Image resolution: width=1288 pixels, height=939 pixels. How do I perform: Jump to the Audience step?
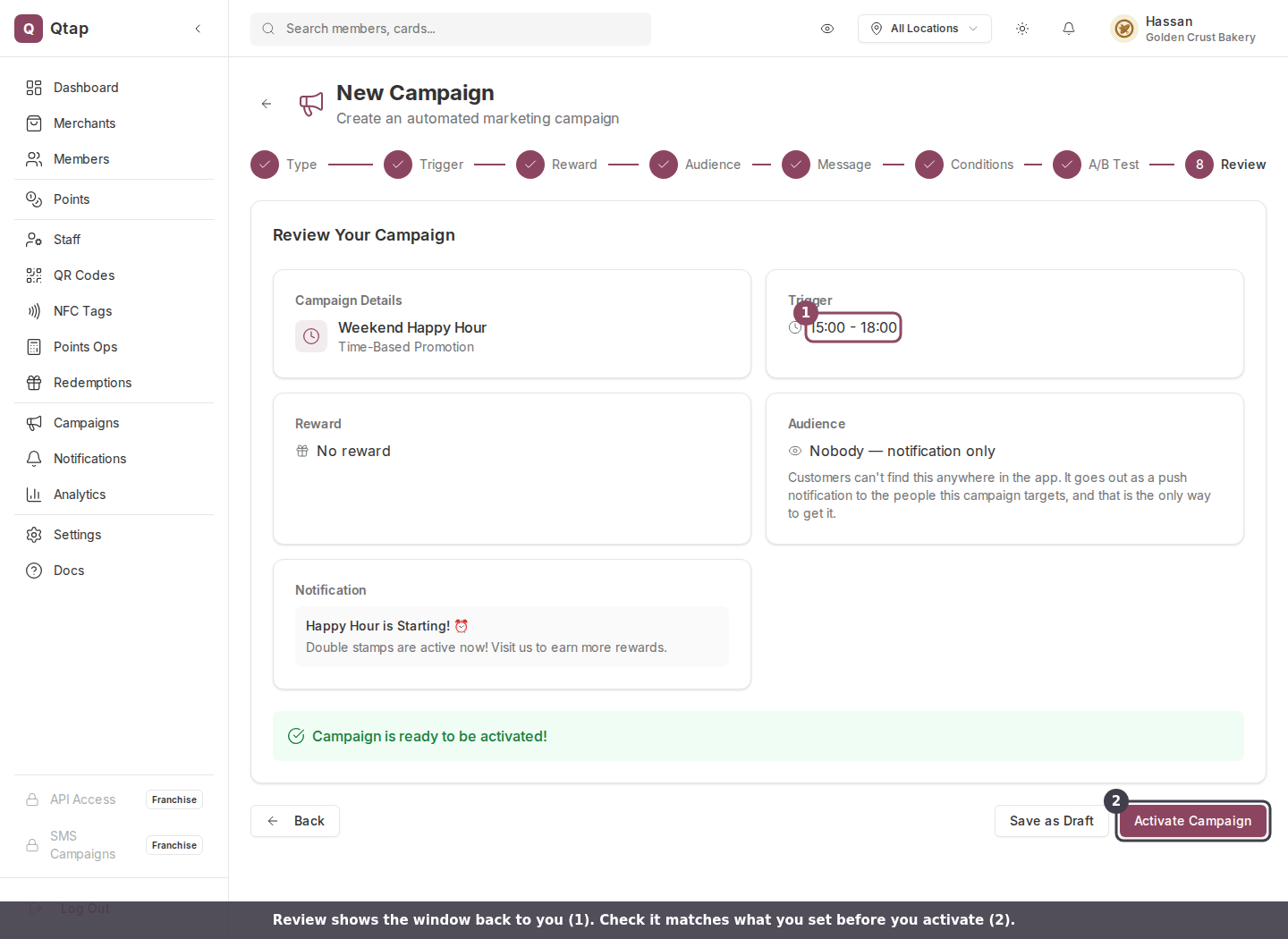pyautogui.click(x=695, y=165)
